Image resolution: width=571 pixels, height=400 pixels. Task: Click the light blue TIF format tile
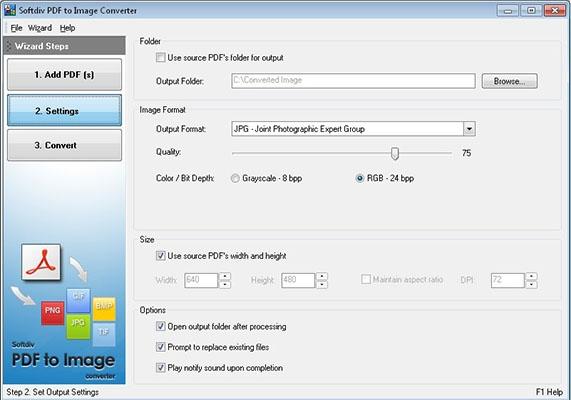[x=104, y=334]
